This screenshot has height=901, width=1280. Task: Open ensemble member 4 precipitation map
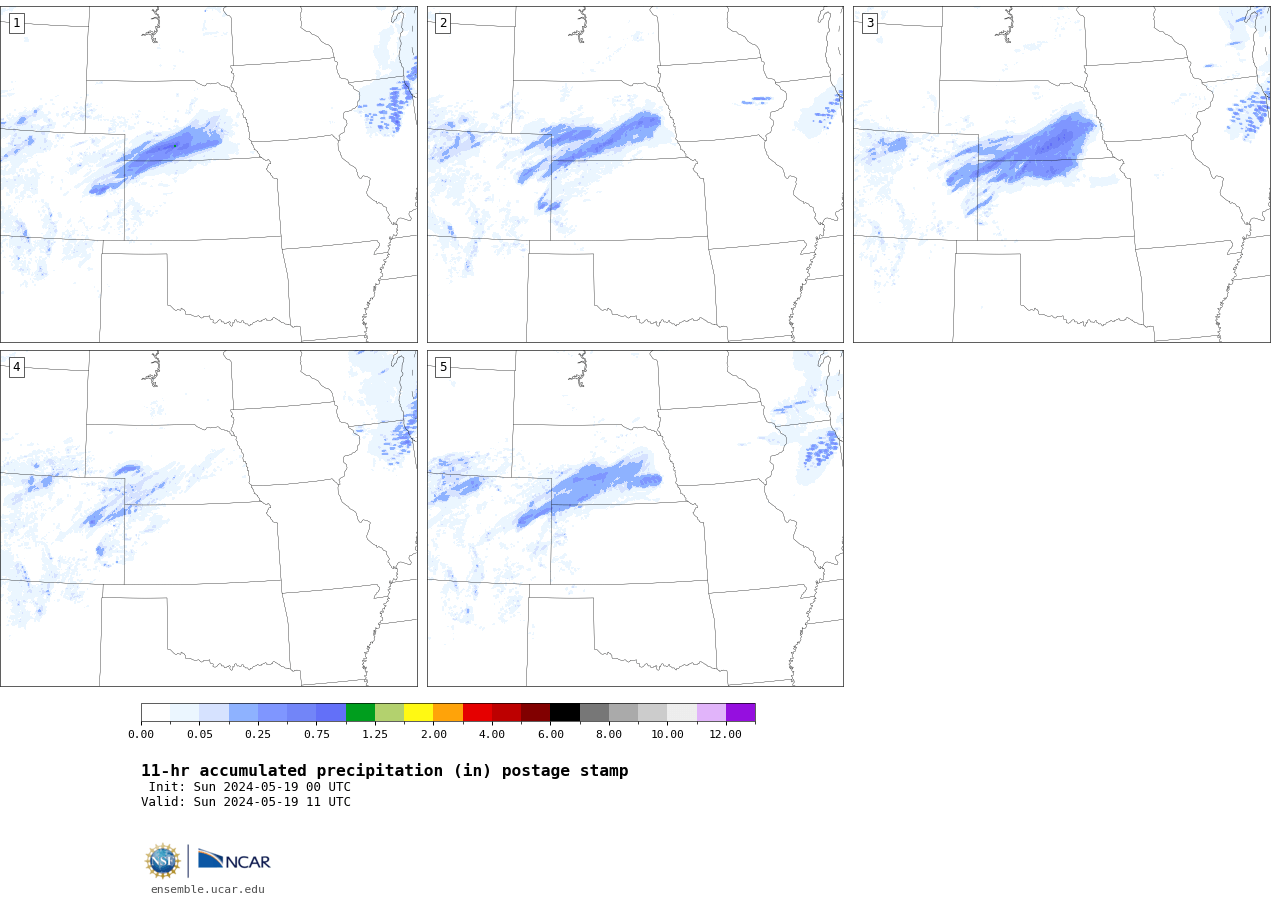(209, 518)
